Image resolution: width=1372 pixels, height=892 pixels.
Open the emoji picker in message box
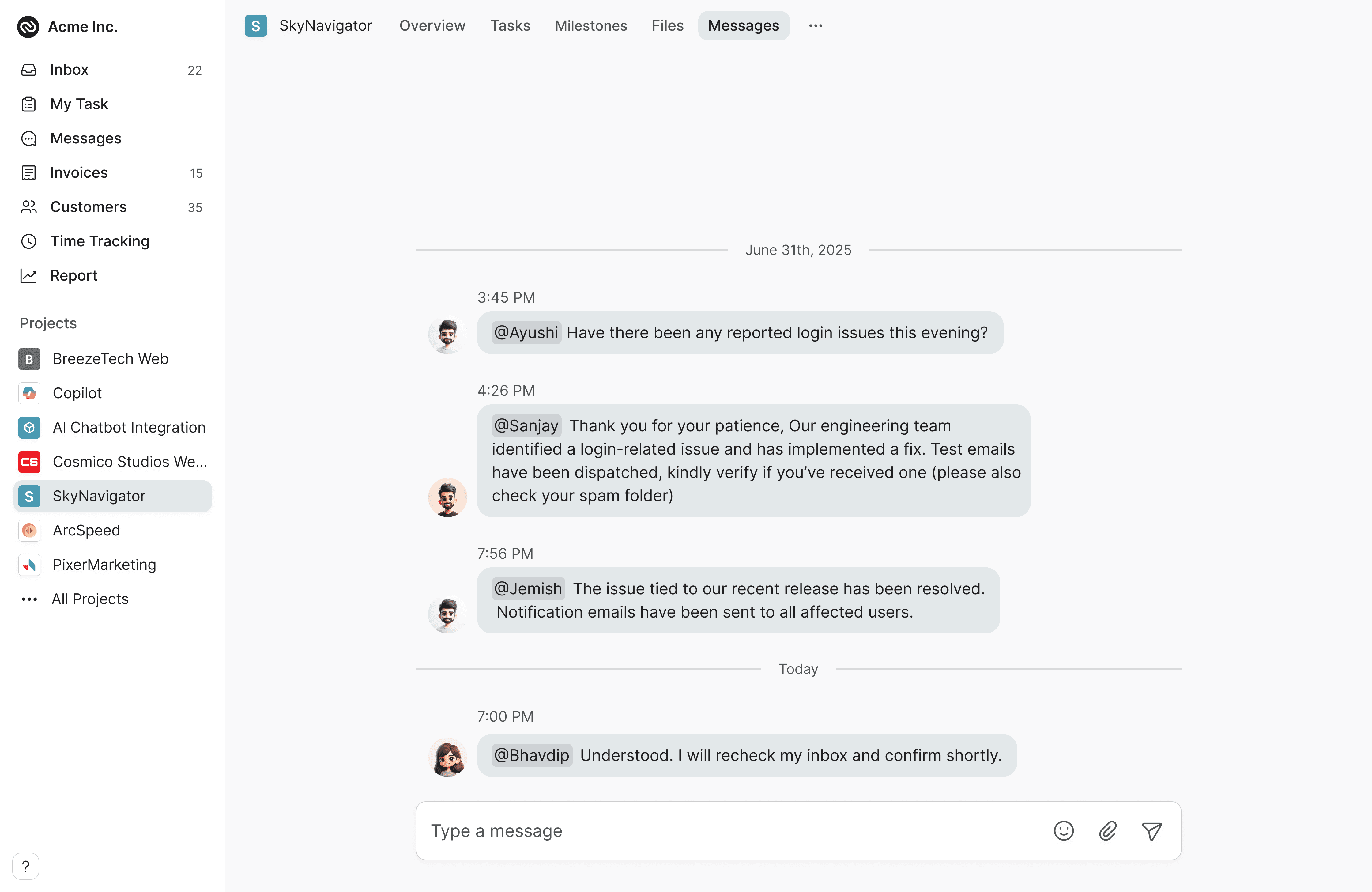point(1064,831)
